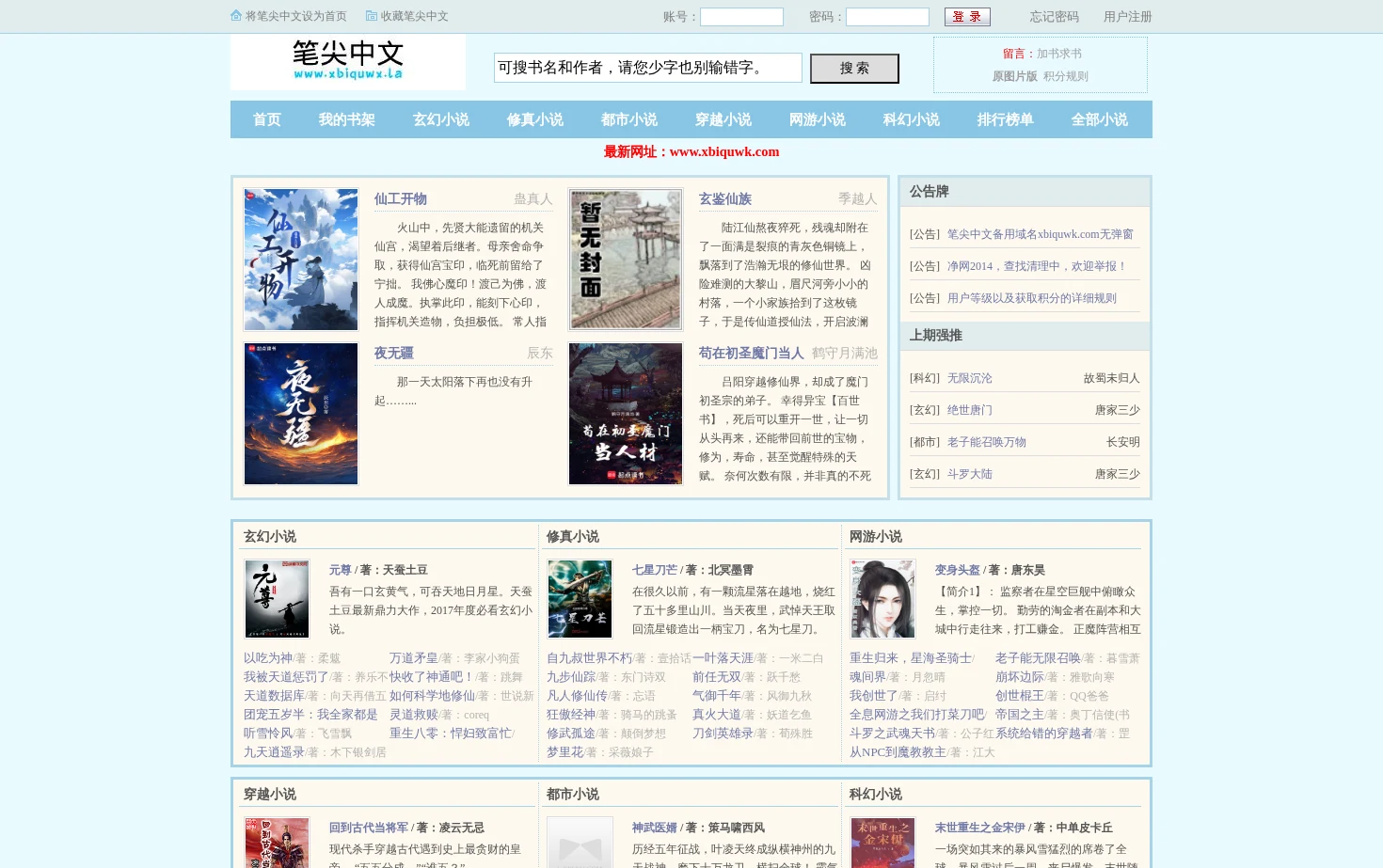Open the 全部小说 nav tab

tap(1100, 119)
